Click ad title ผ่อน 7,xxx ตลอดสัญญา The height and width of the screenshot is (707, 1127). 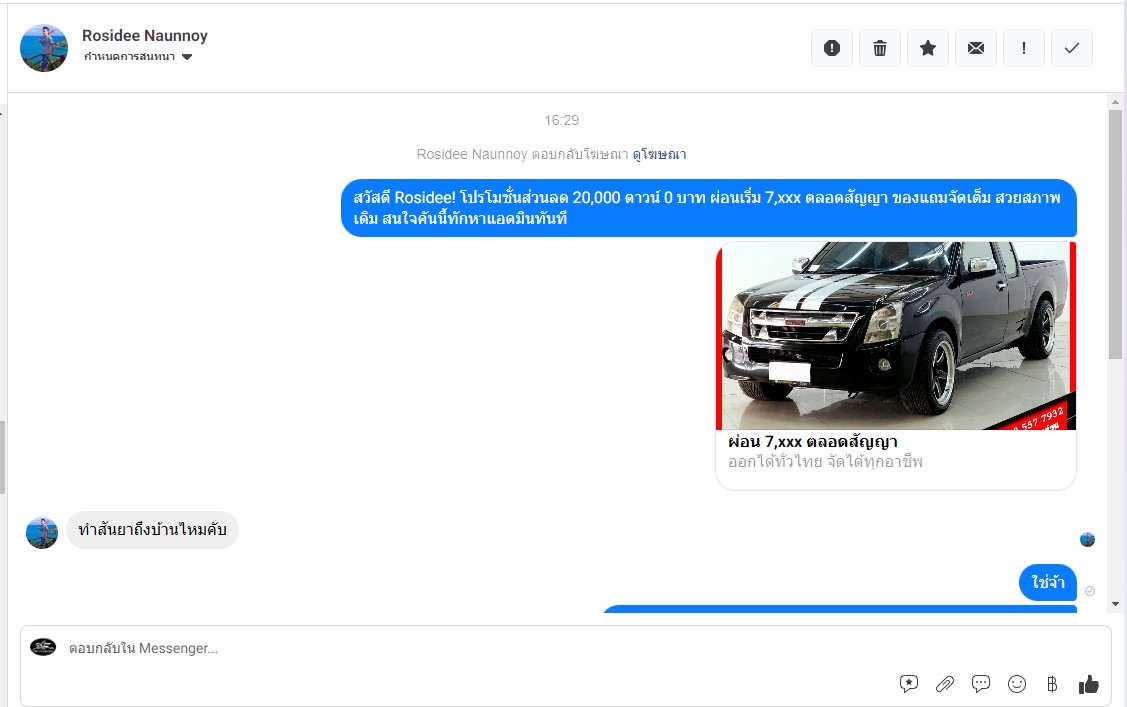[x=813, y=441]
